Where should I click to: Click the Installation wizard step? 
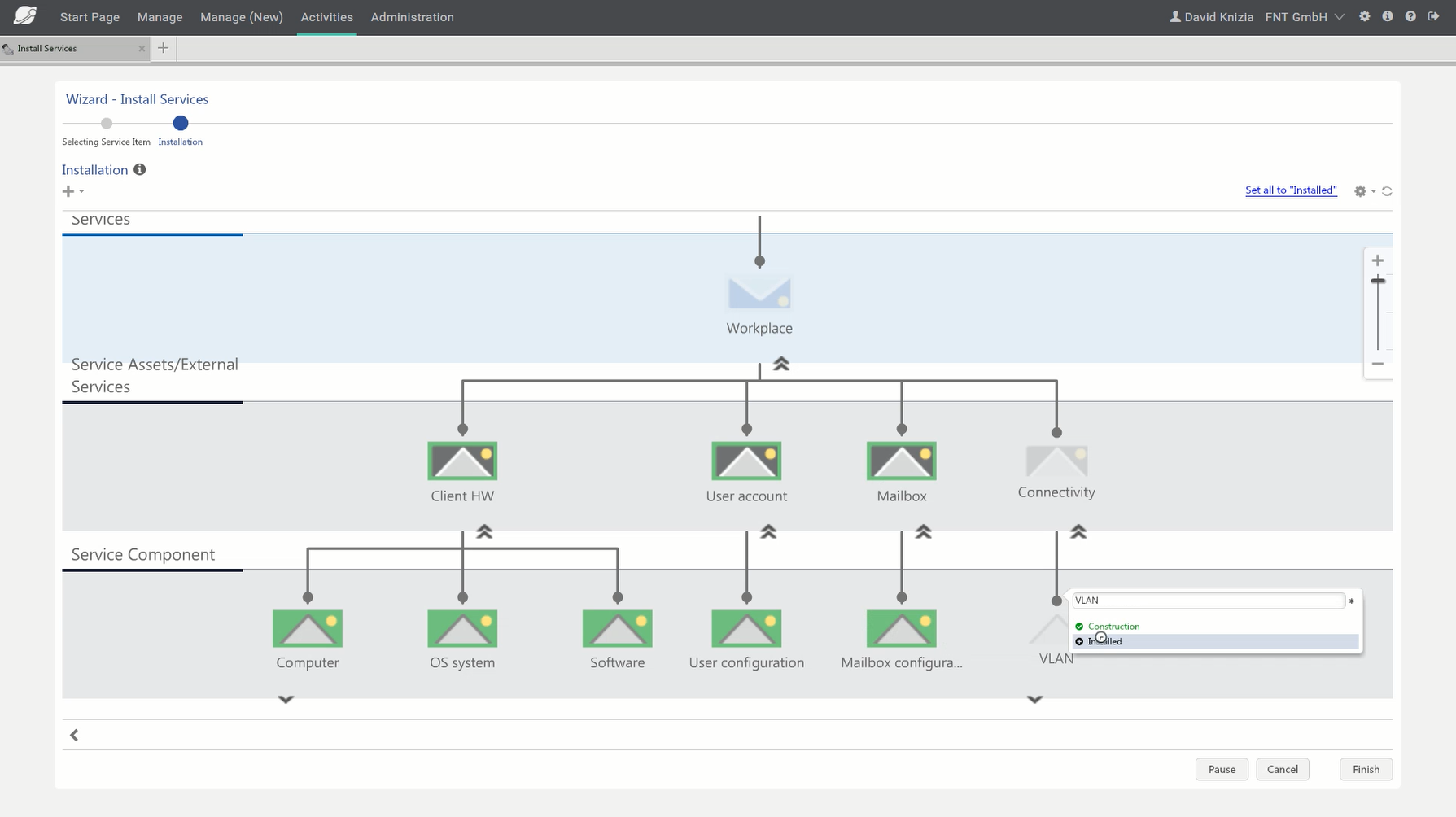181,124
